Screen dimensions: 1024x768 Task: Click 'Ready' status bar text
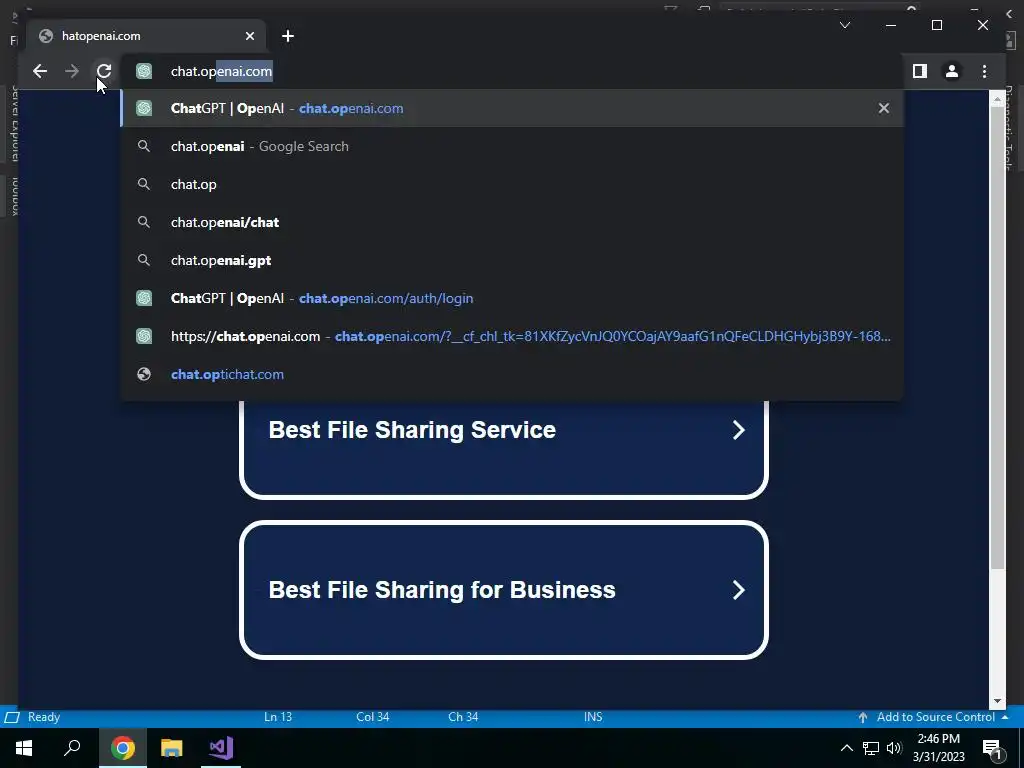click(44, 717)
